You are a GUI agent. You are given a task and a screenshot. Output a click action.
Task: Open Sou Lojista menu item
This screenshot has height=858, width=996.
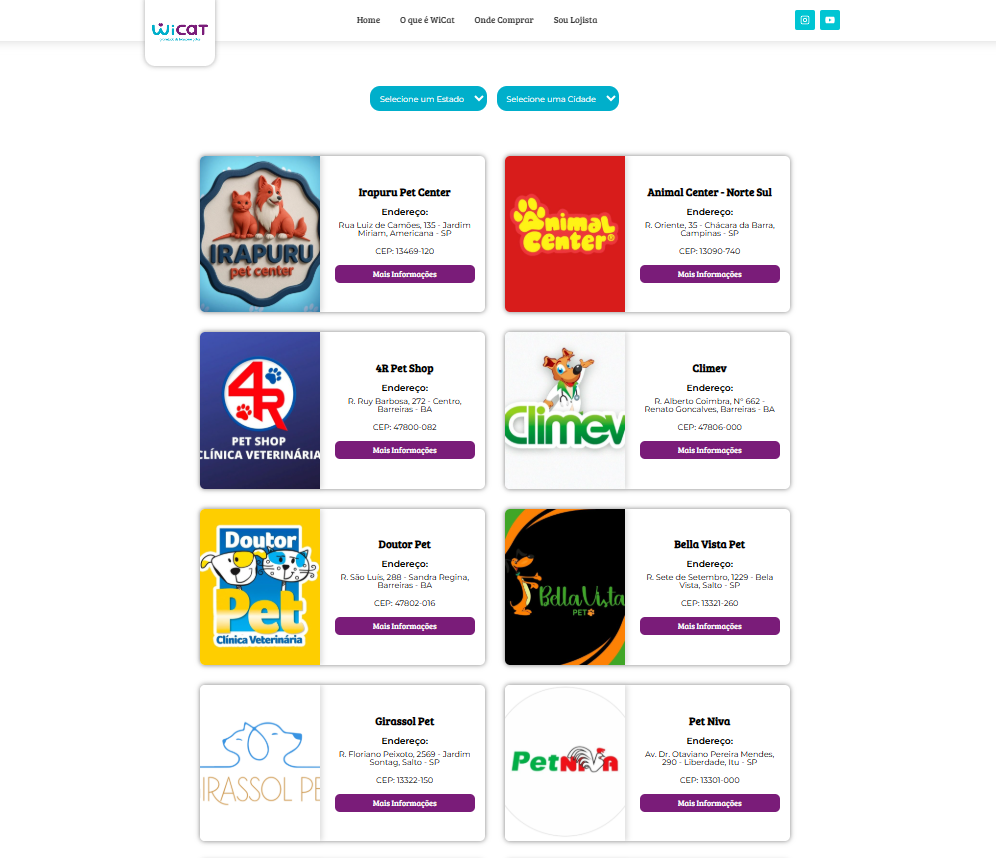point(575,20)
